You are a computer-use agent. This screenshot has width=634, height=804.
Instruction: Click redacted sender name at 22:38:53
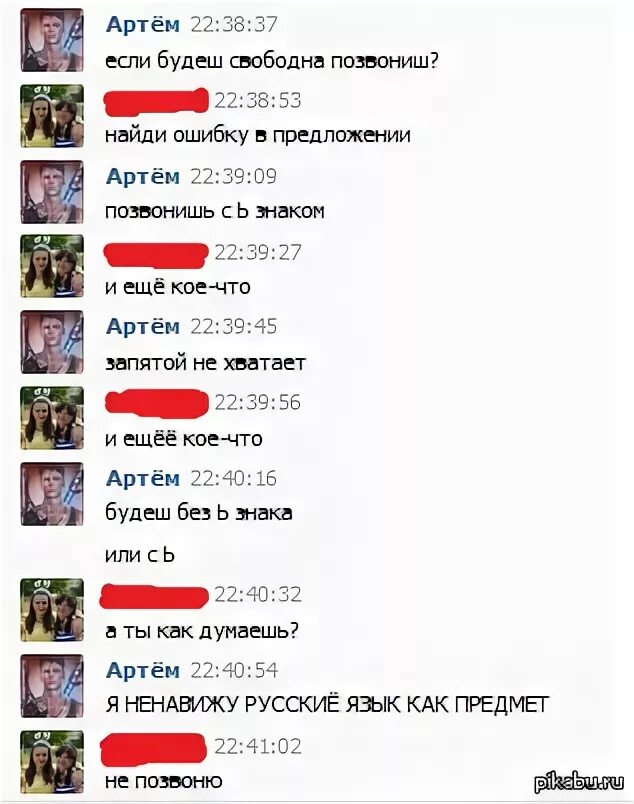point(156,101)
